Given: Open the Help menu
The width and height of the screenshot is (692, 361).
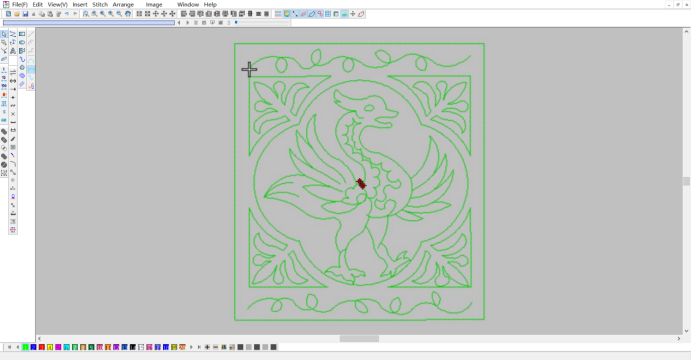Looking at the screenshot, I should [210, 4].
